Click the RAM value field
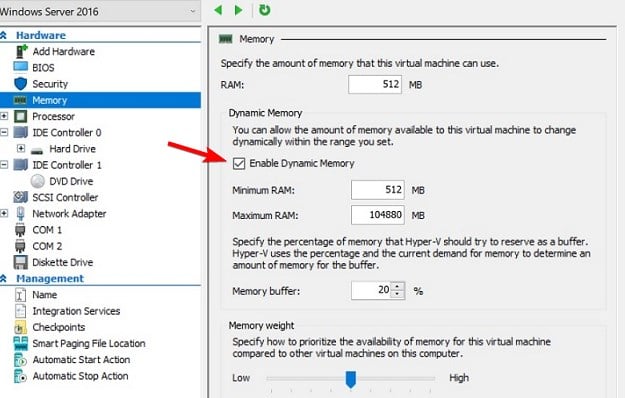This screenshot has height=398, width=625. 375,84
